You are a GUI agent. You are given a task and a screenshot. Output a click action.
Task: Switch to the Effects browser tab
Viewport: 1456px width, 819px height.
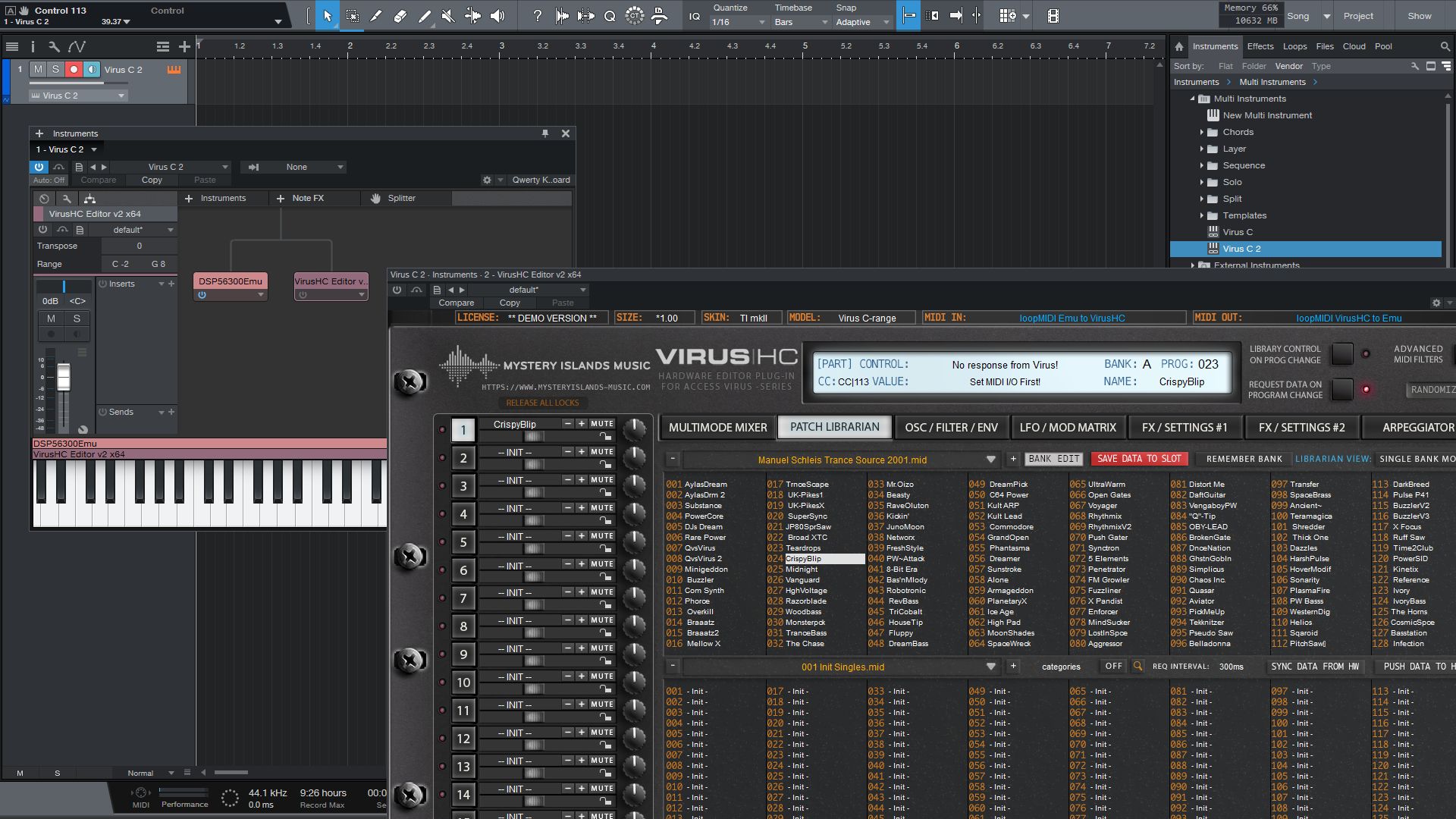pyautogui.click(x=1260, y=46)
